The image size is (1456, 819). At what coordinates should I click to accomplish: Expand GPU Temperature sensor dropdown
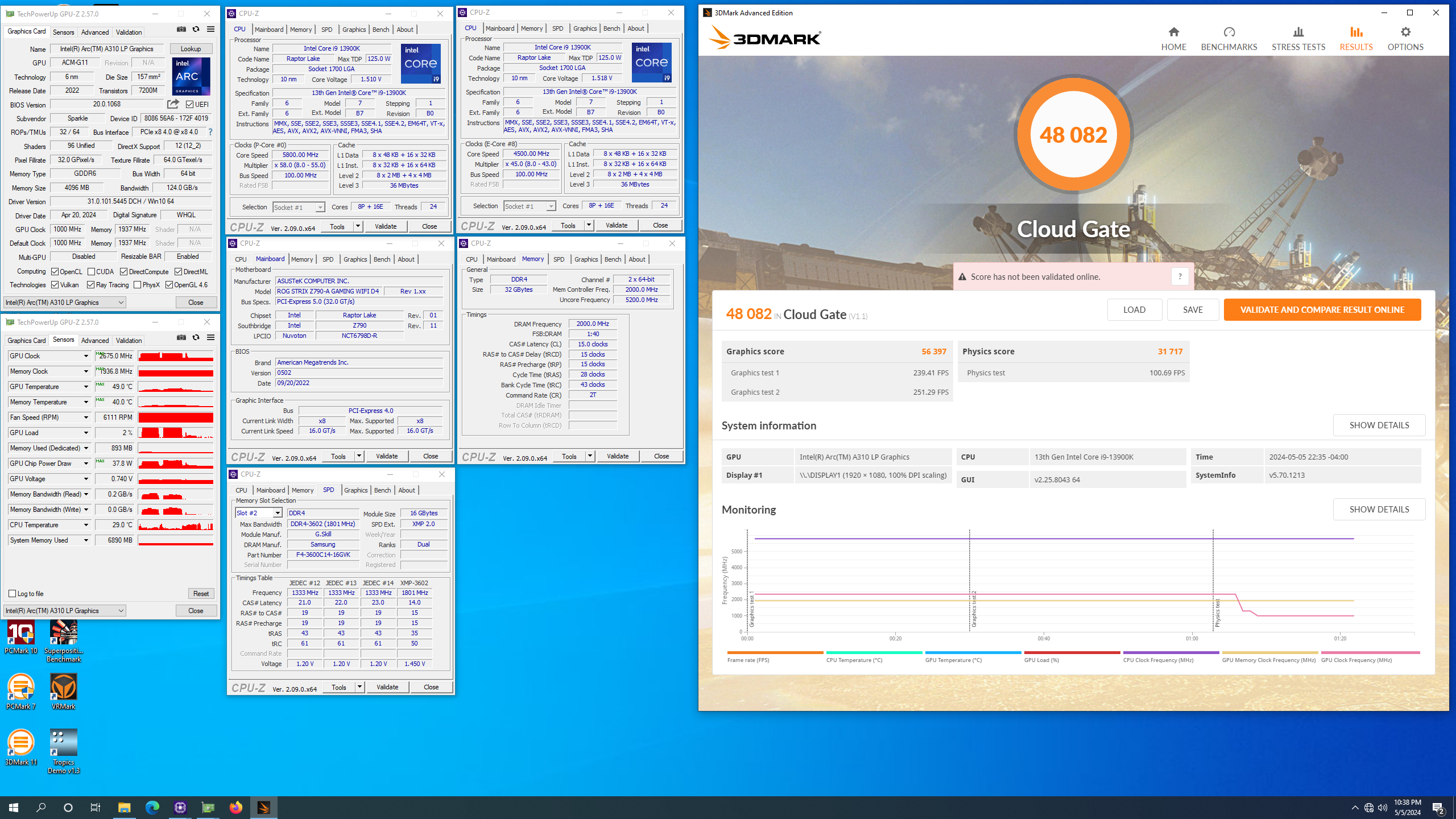click(86, 387)
